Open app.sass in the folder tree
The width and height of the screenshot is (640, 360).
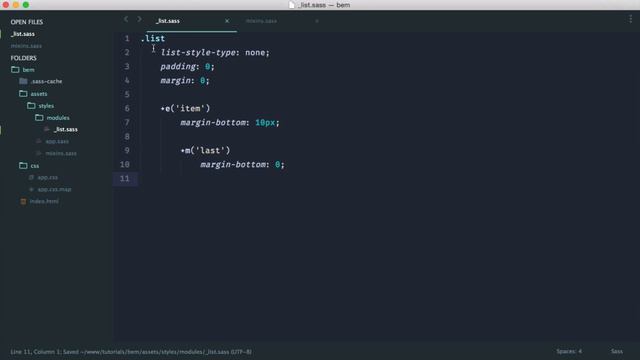[57, 141]
